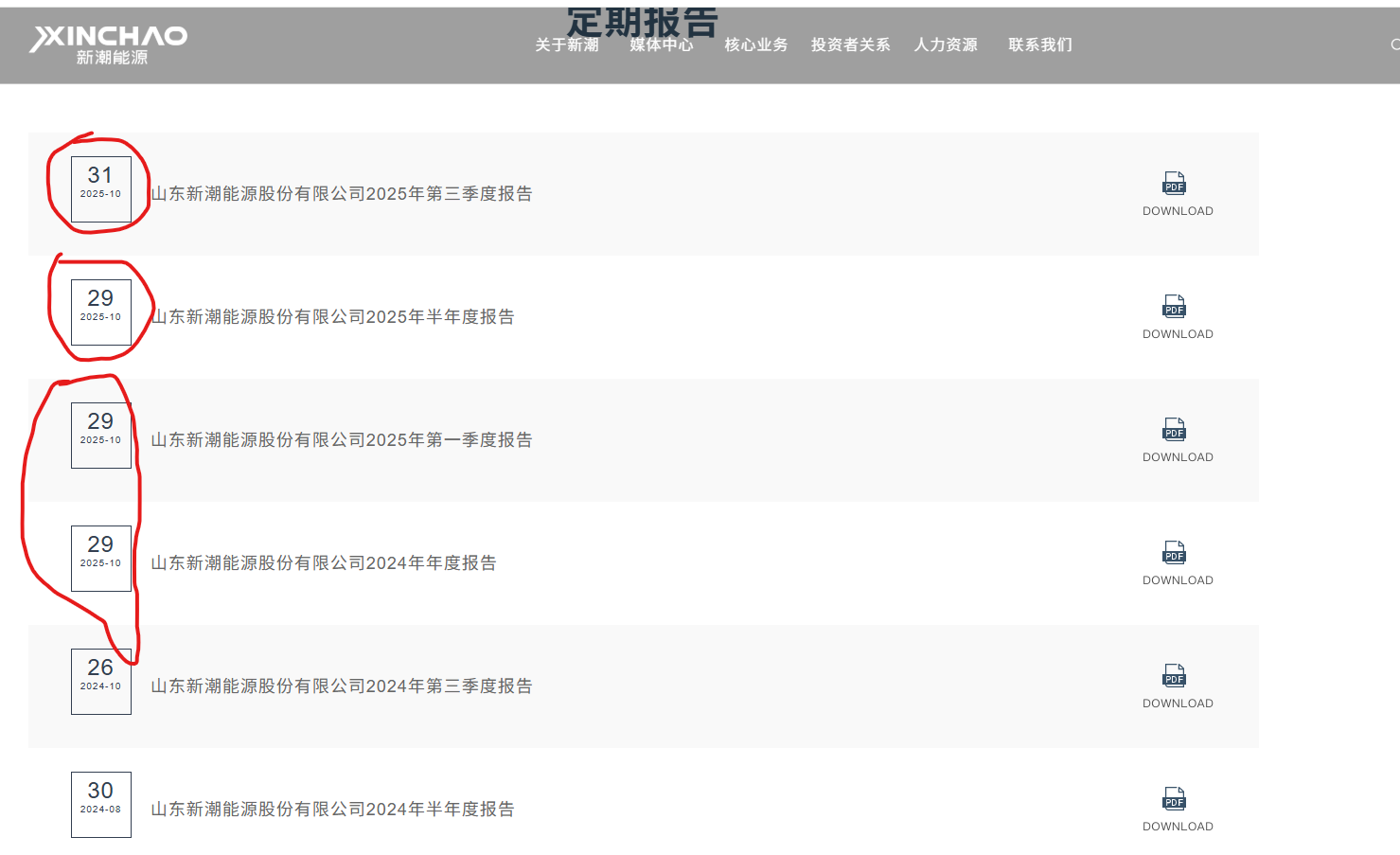Viewport: 1400px width, 855px height.
Task: Click the Xinchao 新潮能源 logo
Action: (109, 45)
